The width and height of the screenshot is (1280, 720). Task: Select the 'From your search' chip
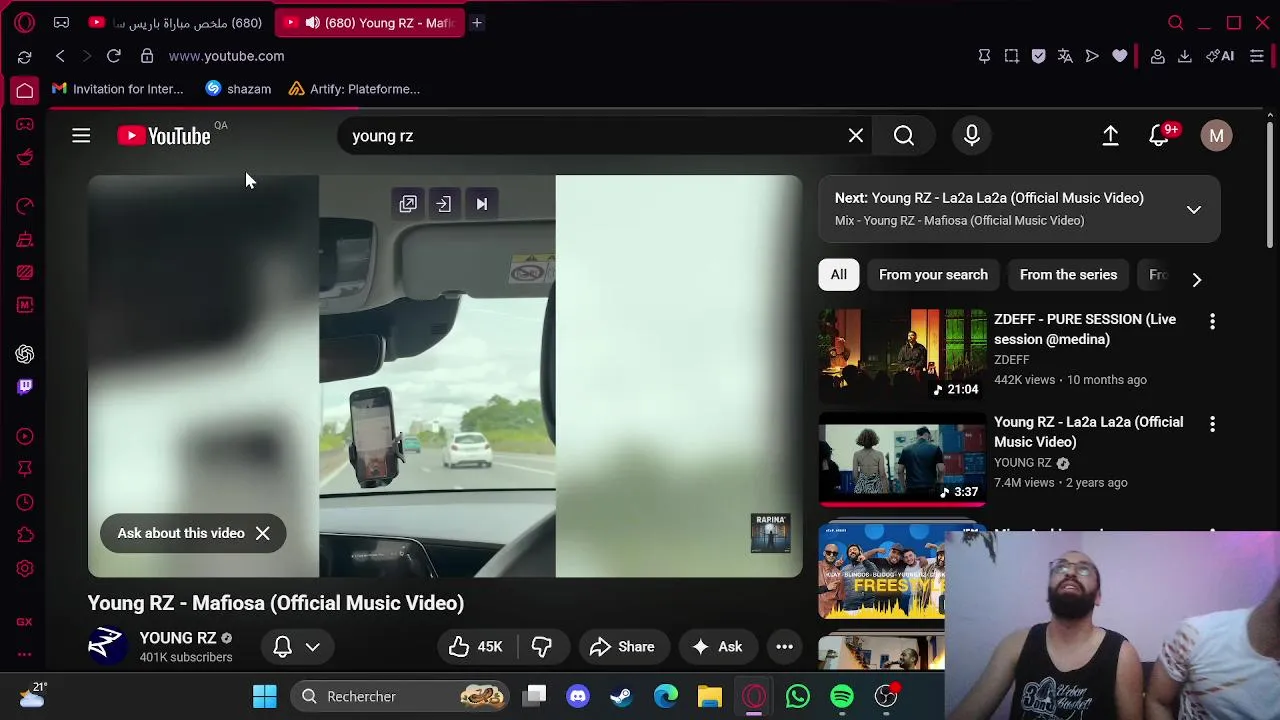pos(933,275)
